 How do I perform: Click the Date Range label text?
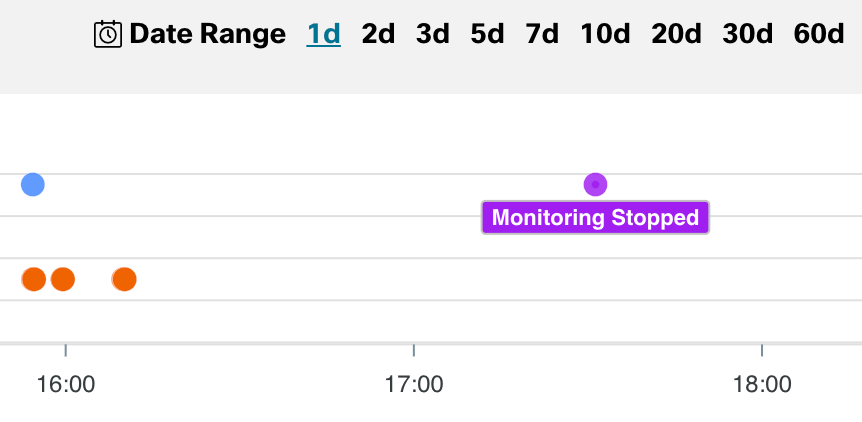[208, 34]
